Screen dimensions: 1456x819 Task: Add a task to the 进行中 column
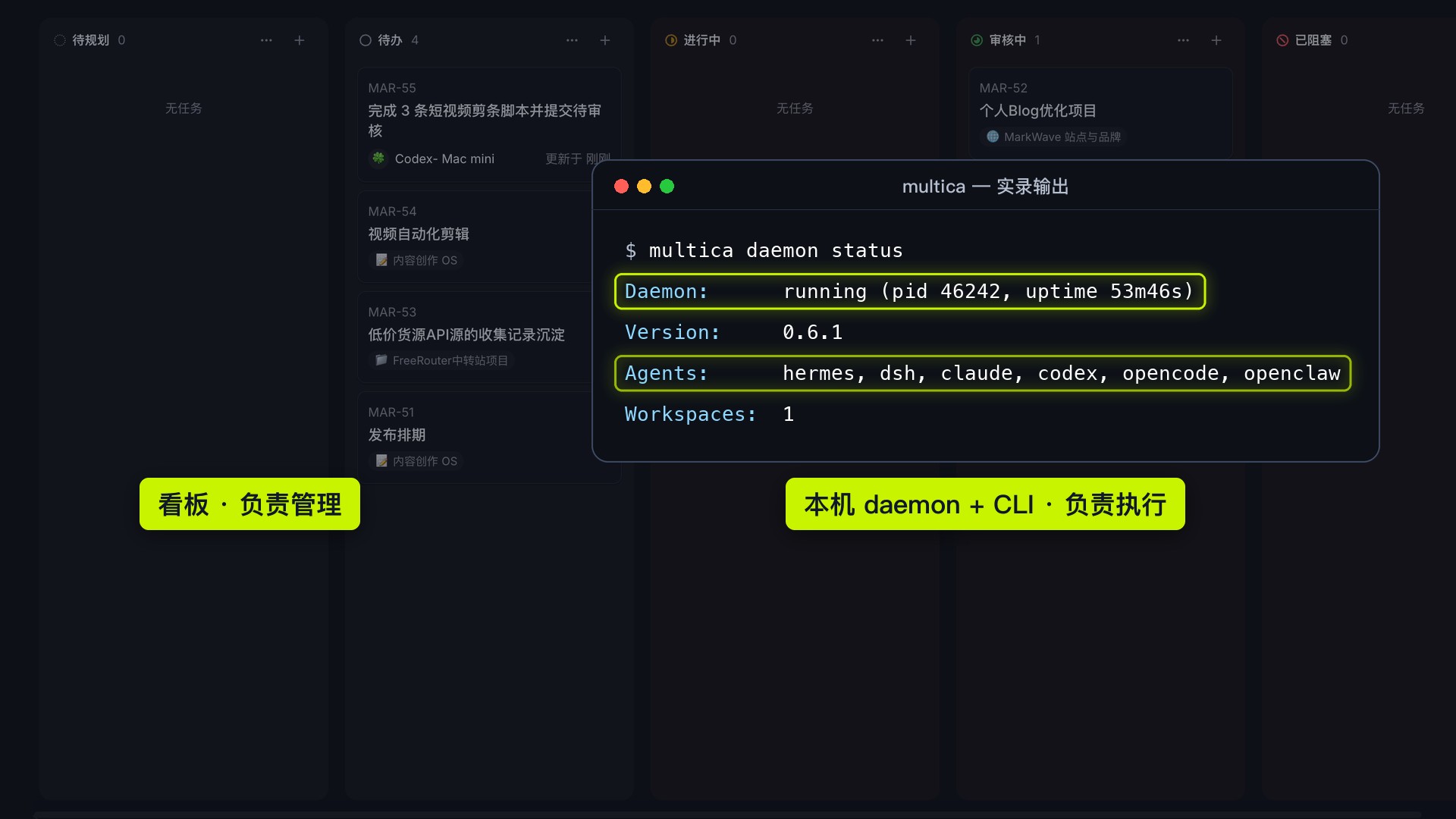click(911, 40)
